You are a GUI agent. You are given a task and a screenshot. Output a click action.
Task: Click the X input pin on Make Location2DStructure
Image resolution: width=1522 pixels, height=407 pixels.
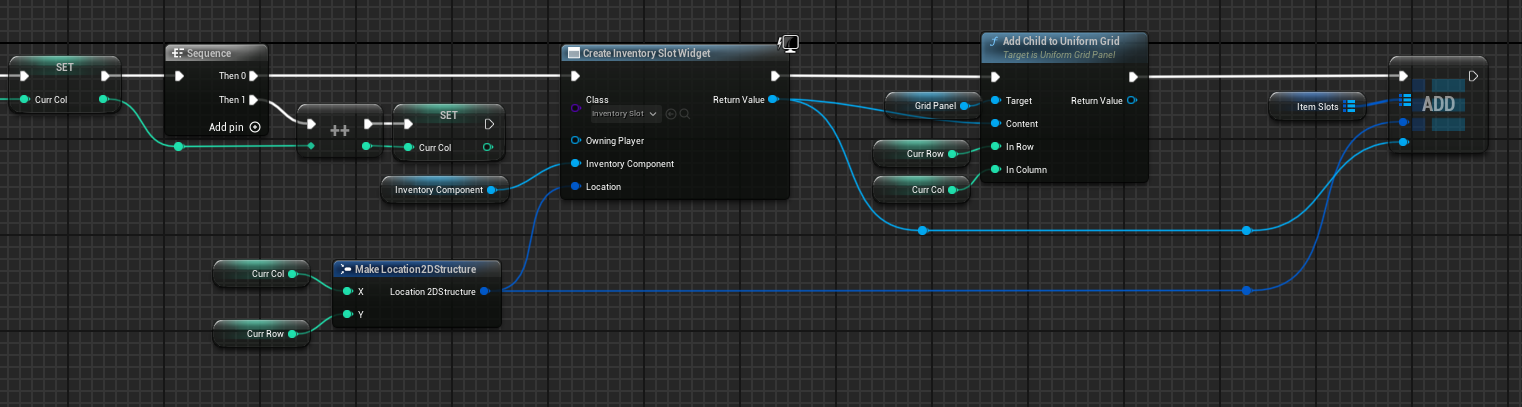pos(347,292)
